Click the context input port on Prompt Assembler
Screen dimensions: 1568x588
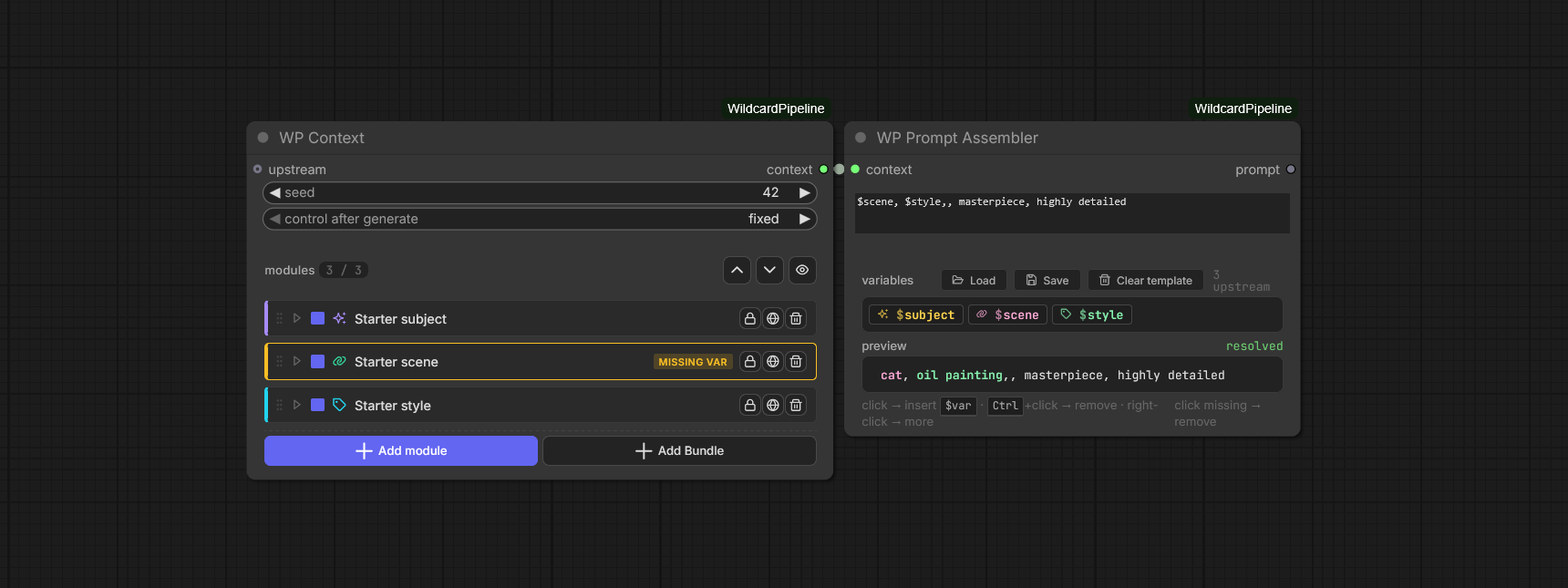tap(855, 170)
